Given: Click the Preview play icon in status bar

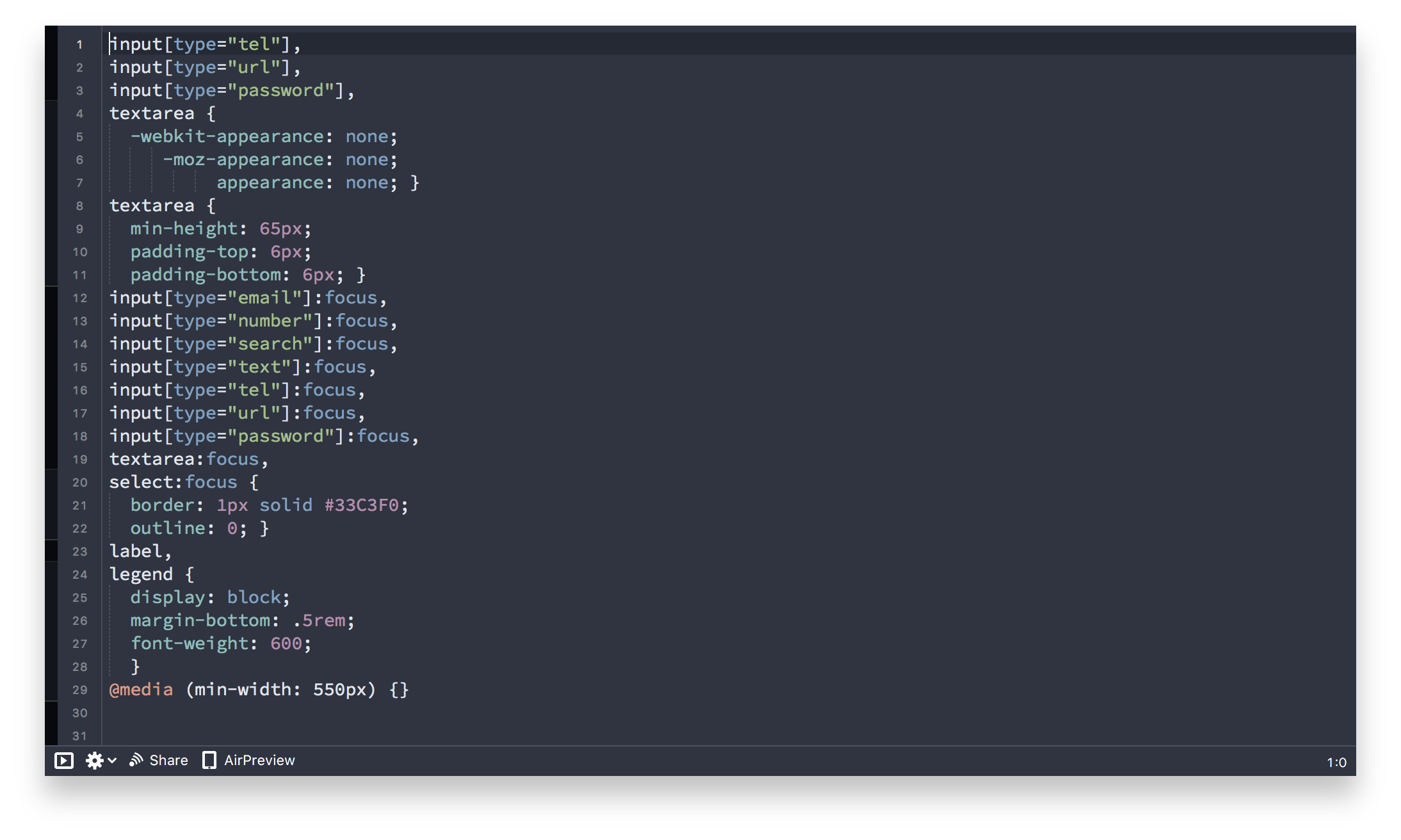Looking at the screenshot, I should point(64,761).
